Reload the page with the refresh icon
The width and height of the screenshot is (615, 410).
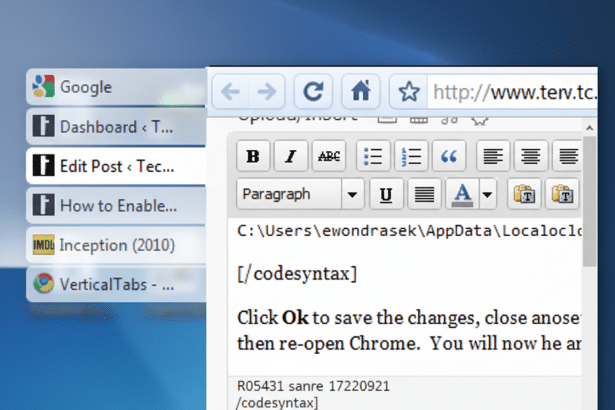click(313, 92)
